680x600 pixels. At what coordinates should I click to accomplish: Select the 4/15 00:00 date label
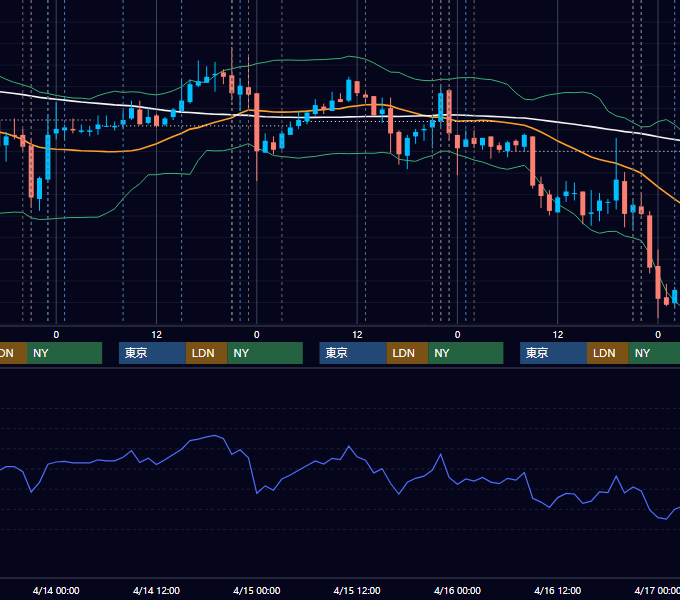coord(257,590)
